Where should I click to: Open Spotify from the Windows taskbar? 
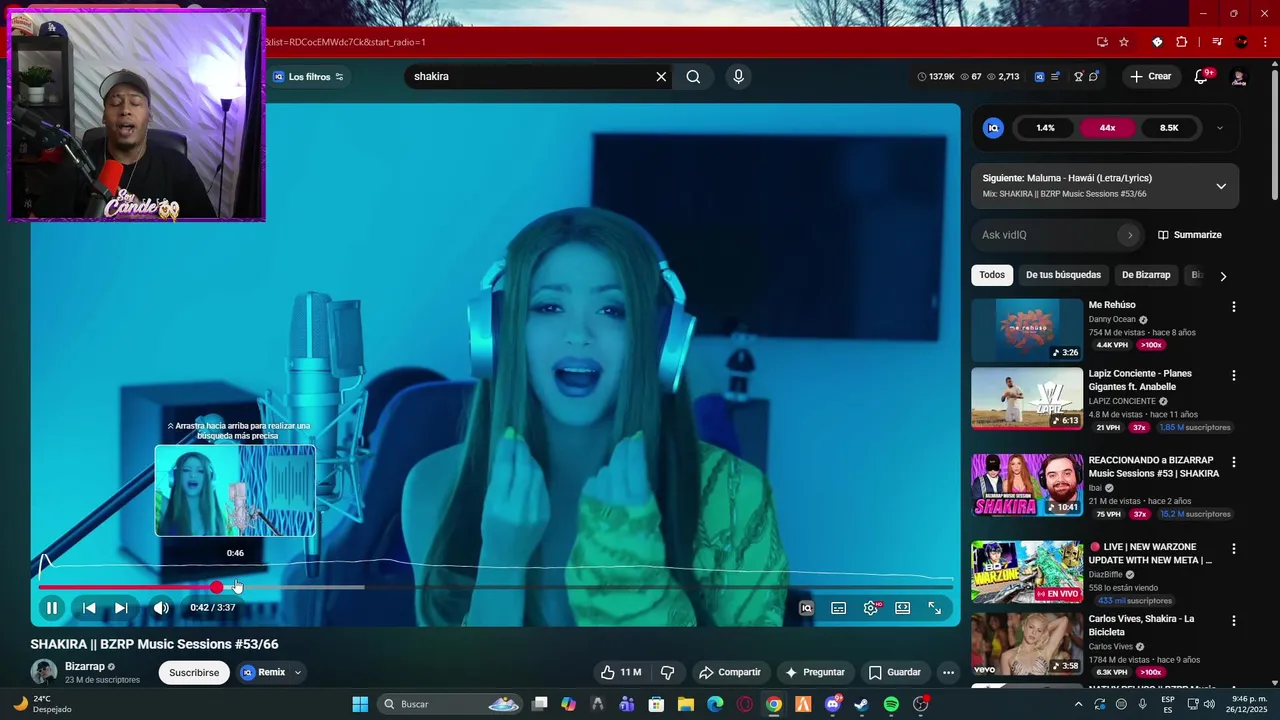coord(891,704)
